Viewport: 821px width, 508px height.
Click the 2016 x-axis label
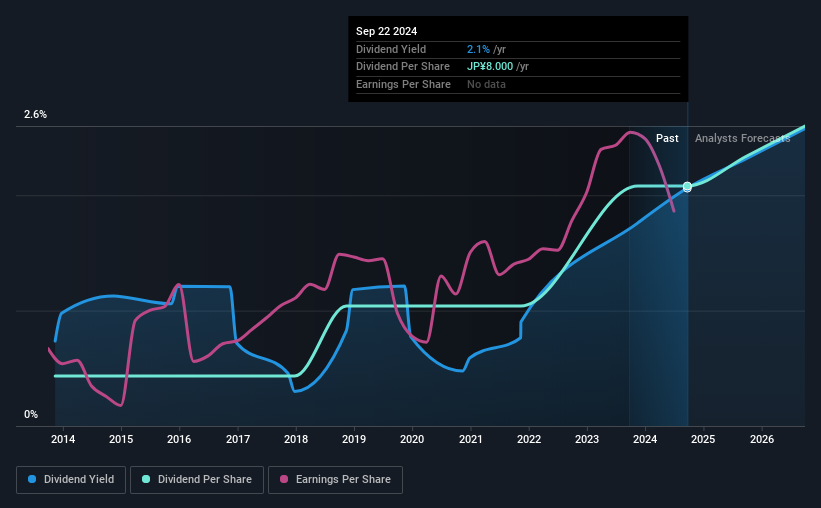[x=179, y=439]
